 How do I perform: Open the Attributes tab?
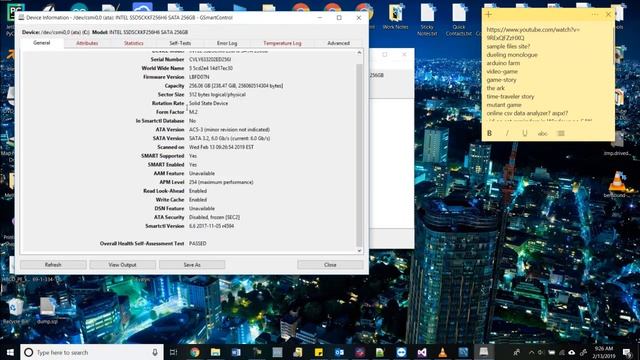pos(87,43)
